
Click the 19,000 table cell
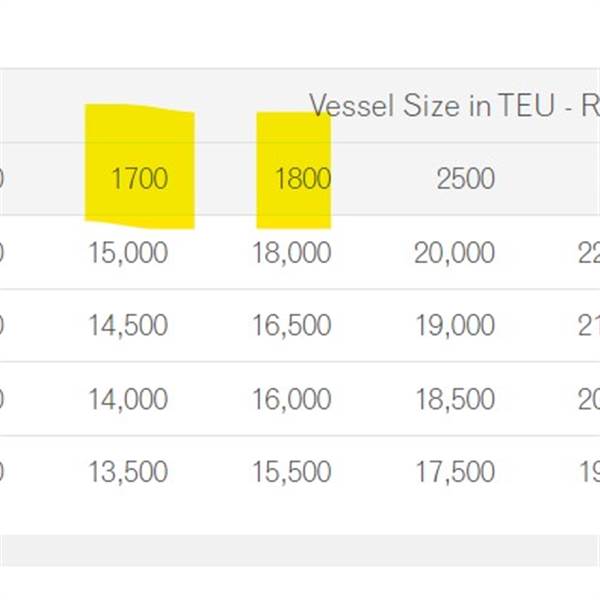pyautogui.click(x=454, y=326)
